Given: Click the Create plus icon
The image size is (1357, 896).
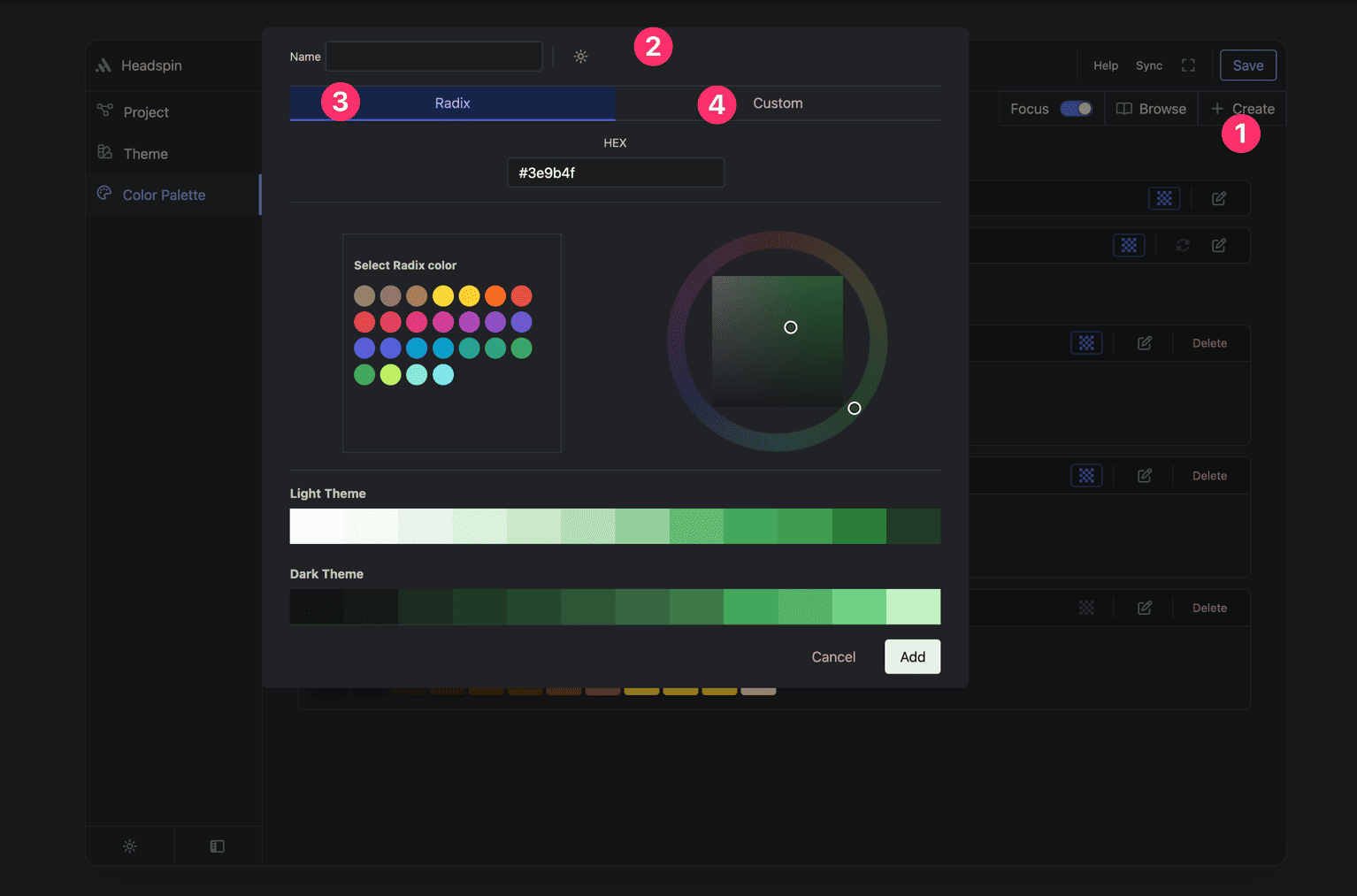Looking at the screenshot, I should tap(1219, 108).
